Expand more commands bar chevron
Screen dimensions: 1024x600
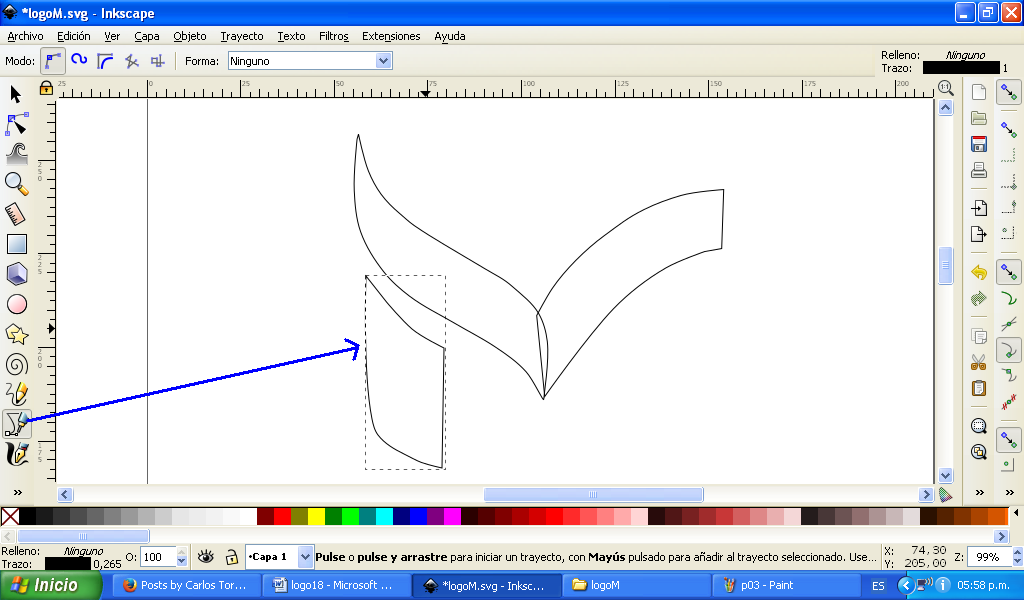click(979, 492)
